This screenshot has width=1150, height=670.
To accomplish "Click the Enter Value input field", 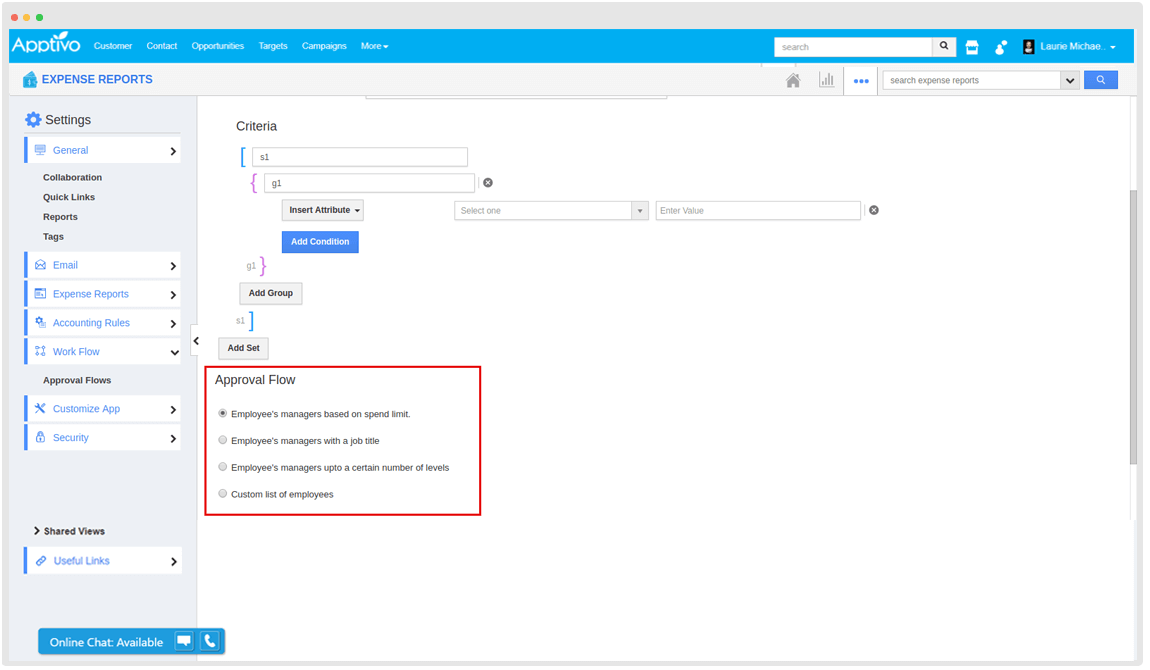I will pos(757,211).
